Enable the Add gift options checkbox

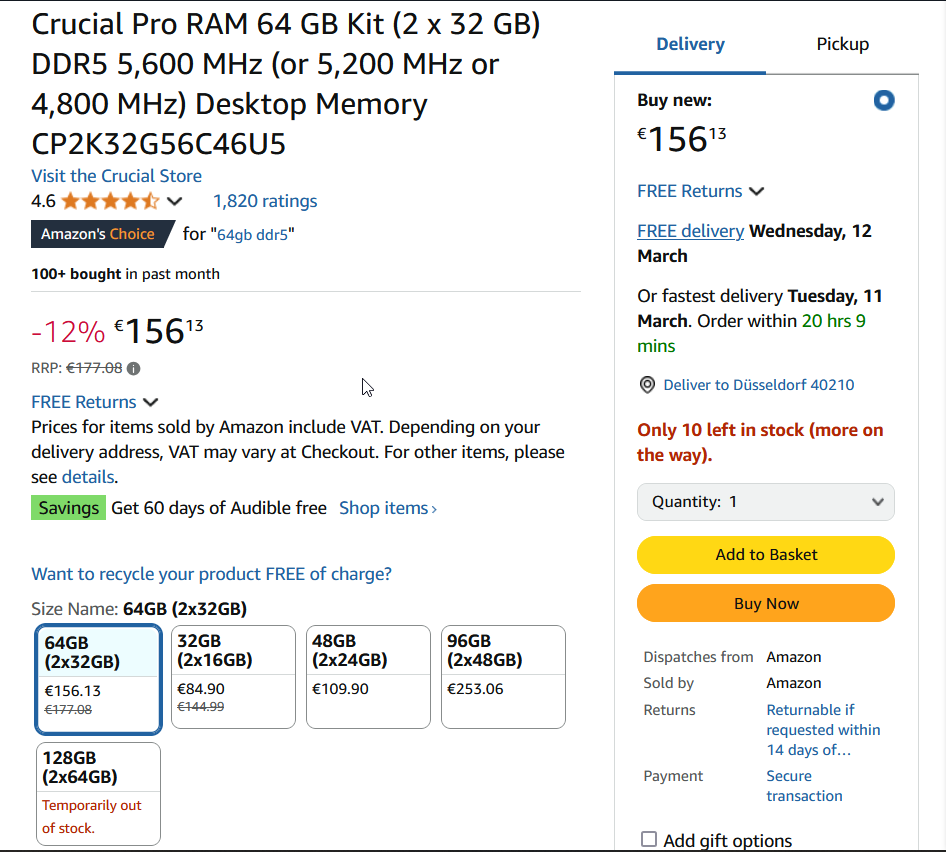pyautogui.click(x=649, y=839)
